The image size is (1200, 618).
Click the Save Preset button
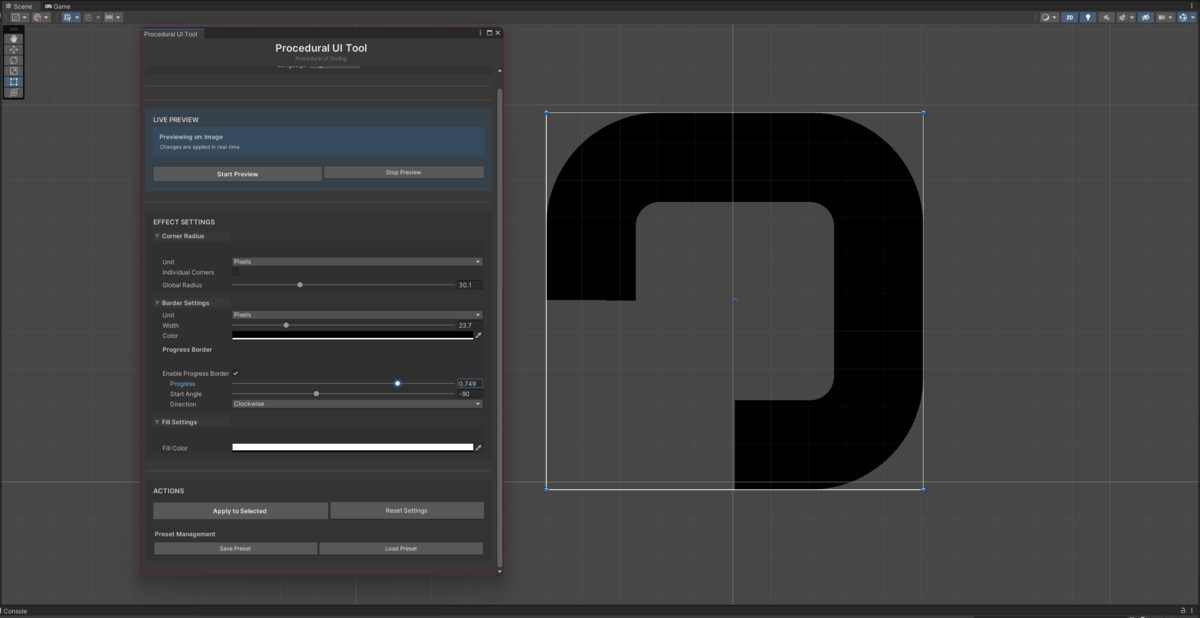coord(235,548)
